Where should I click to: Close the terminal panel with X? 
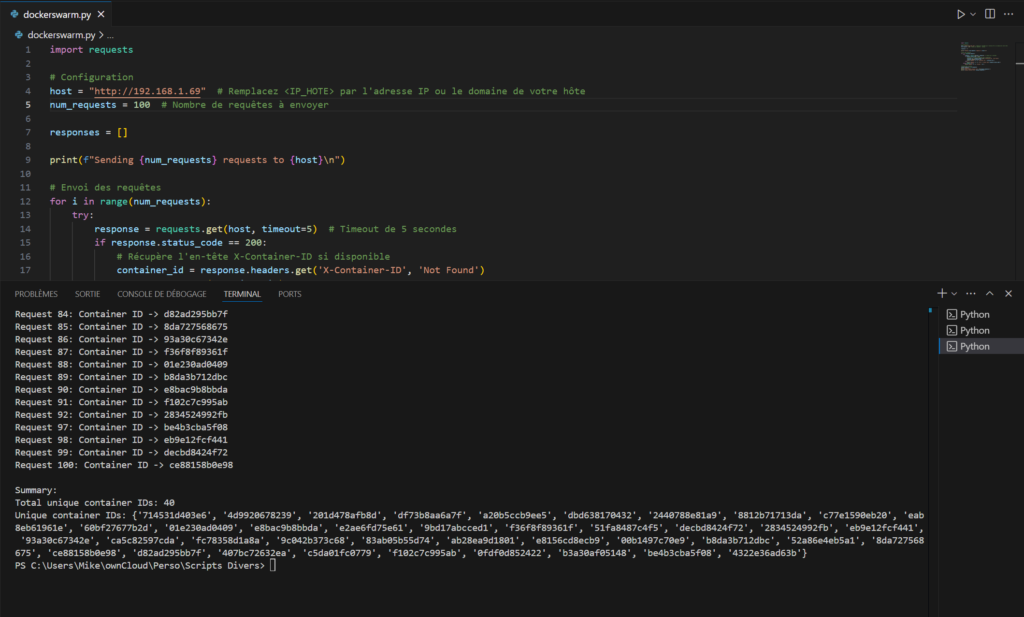(x=1008, y=293)
